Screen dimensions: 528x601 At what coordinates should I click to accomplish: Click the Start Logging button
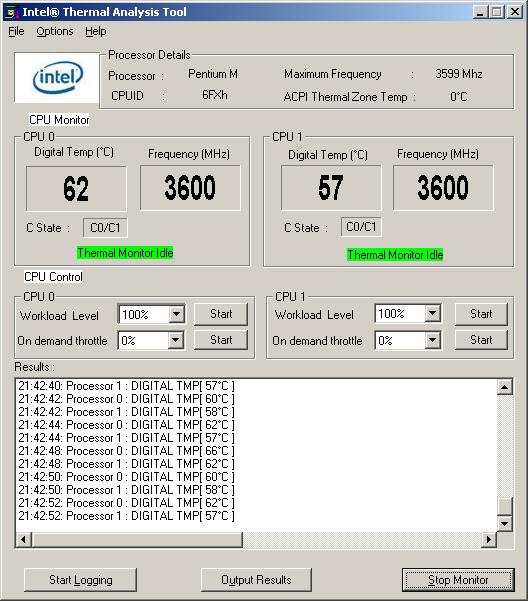coord(80,580)
